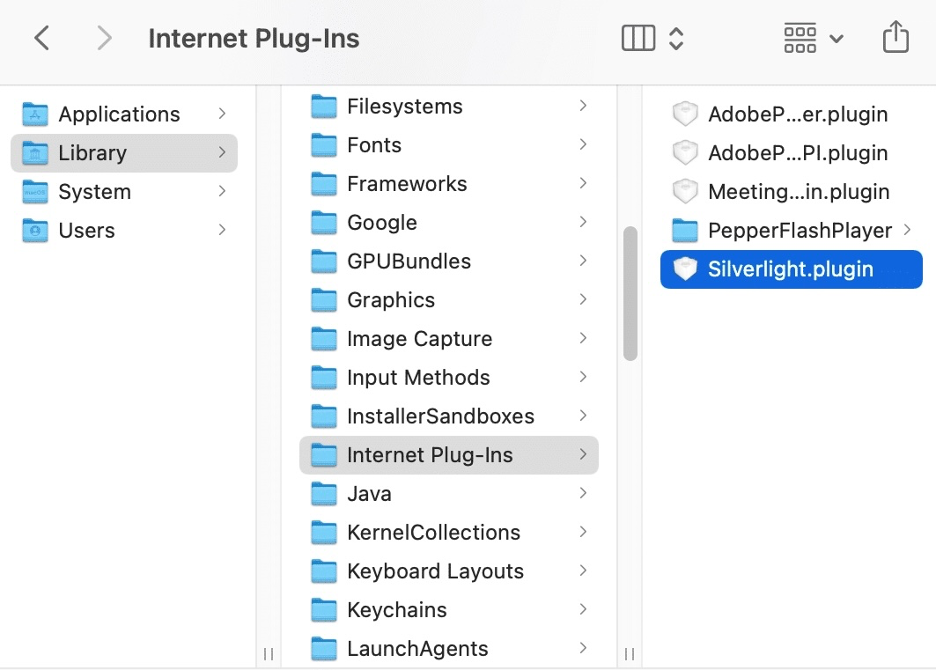Image resolution: width=936 pixels, height=670 pixels.
Task: Click the Frameworks folder icon
Action: coord(324,184)
